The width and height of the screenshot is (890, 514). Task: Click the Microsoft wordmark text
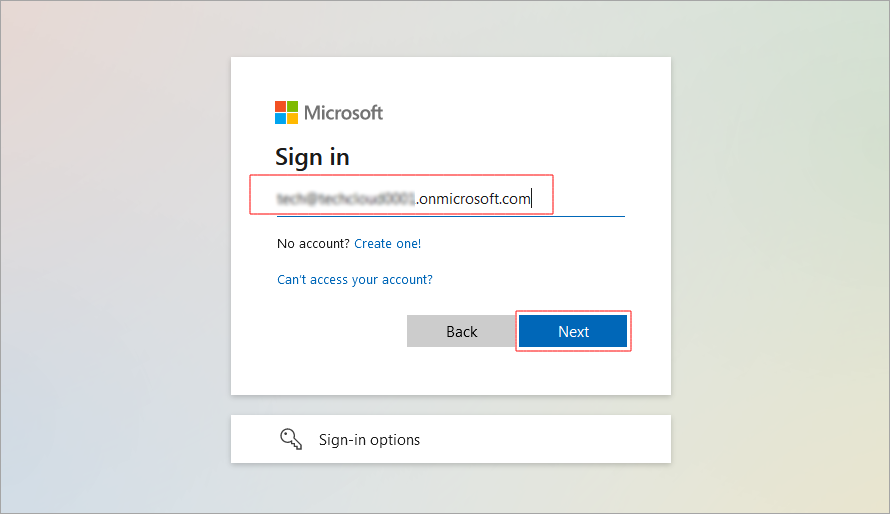pos(343,113)
